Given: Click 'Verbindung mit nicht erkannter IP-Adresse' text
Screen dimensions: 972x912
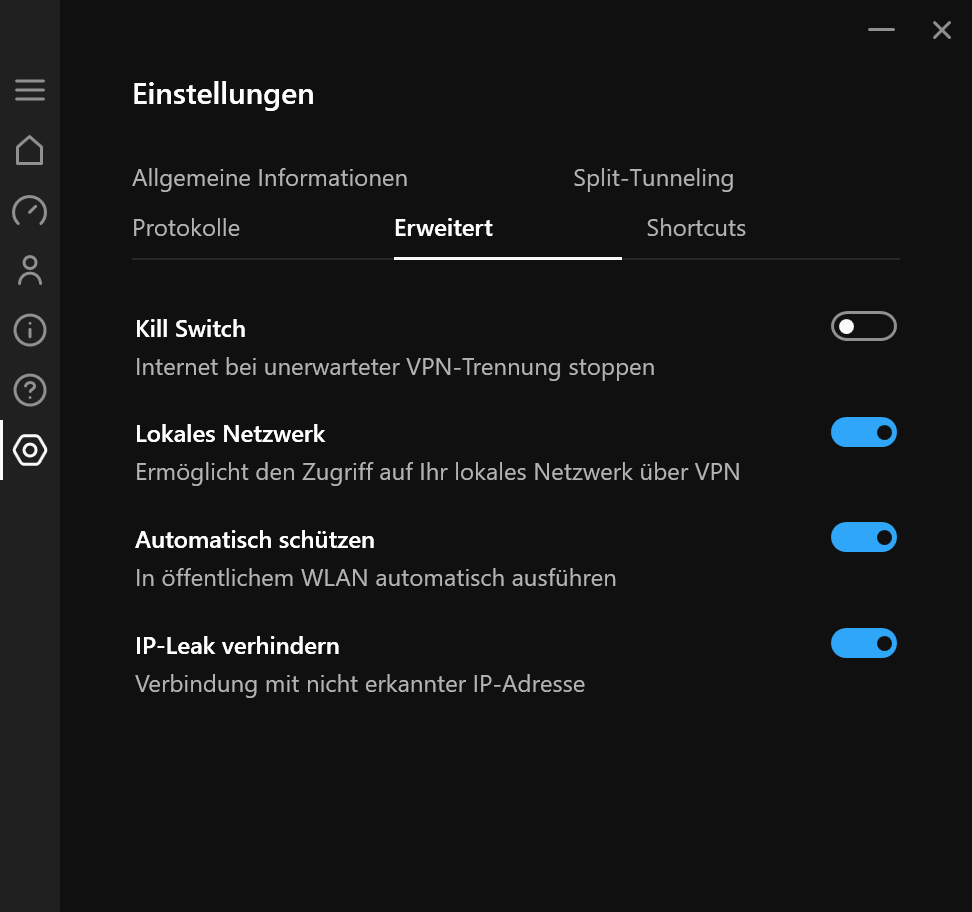Looking at the screenshot, I should click(x=360, y=684).
